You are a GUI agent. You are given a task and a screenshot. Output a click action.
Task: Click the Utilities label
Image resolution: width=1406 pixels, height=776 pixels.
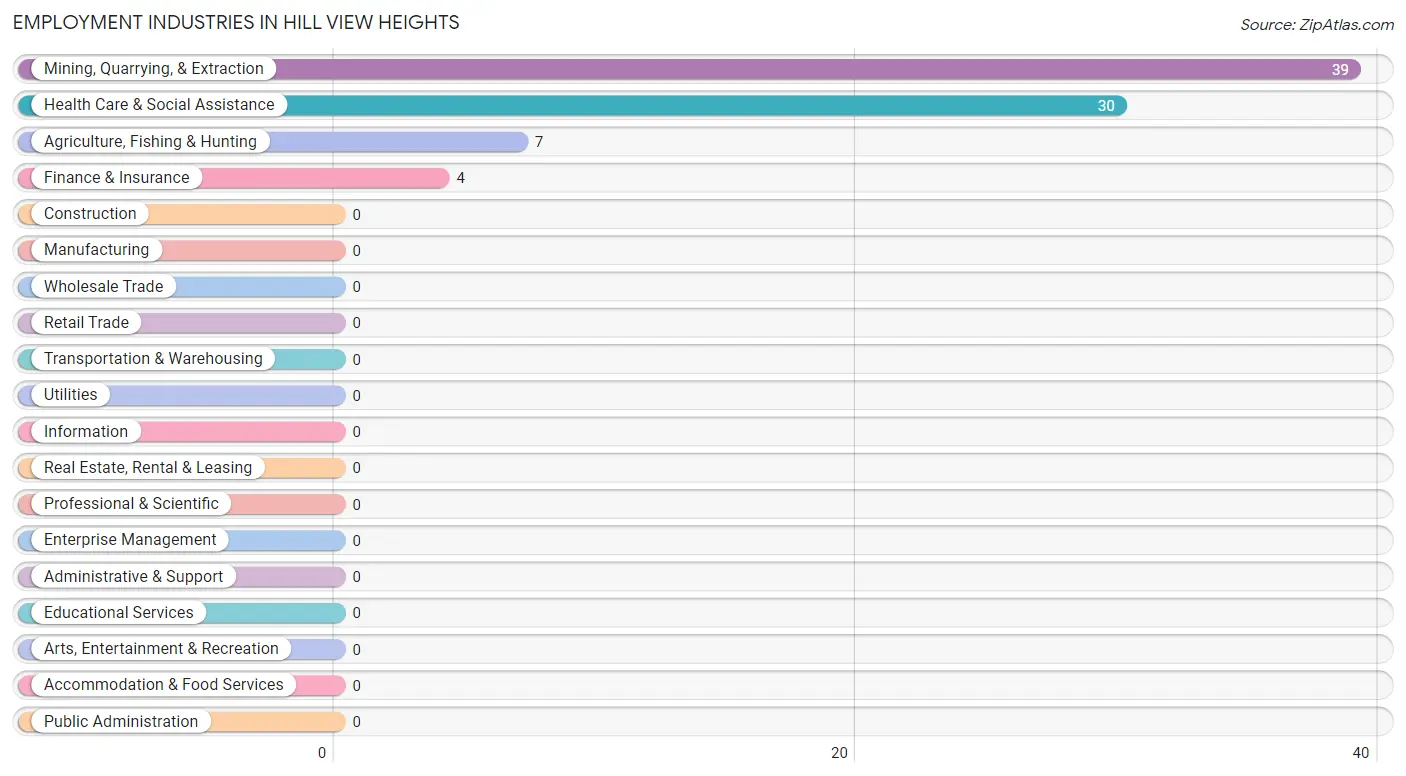click(70, 395)
